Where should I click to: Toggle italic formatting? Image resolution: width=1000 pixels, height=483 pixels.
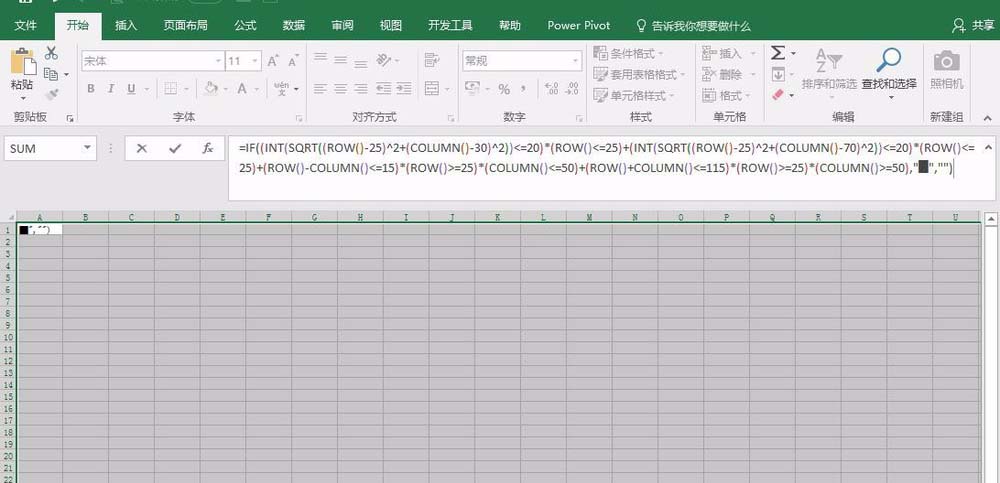click(x=113, y=89)
